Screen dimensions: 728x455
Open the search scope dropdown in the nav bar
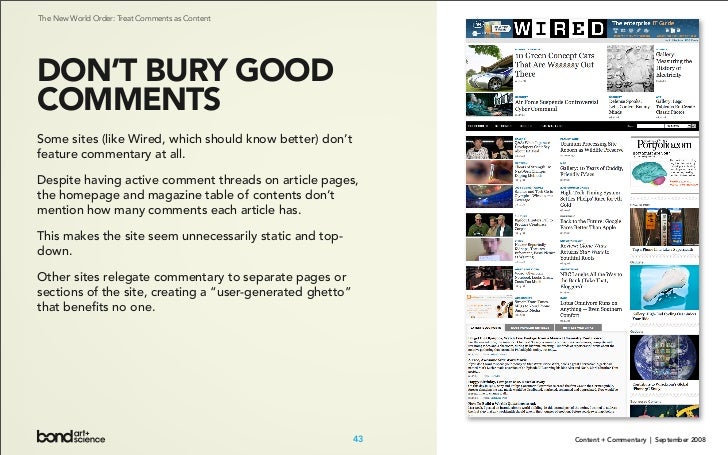678,126
